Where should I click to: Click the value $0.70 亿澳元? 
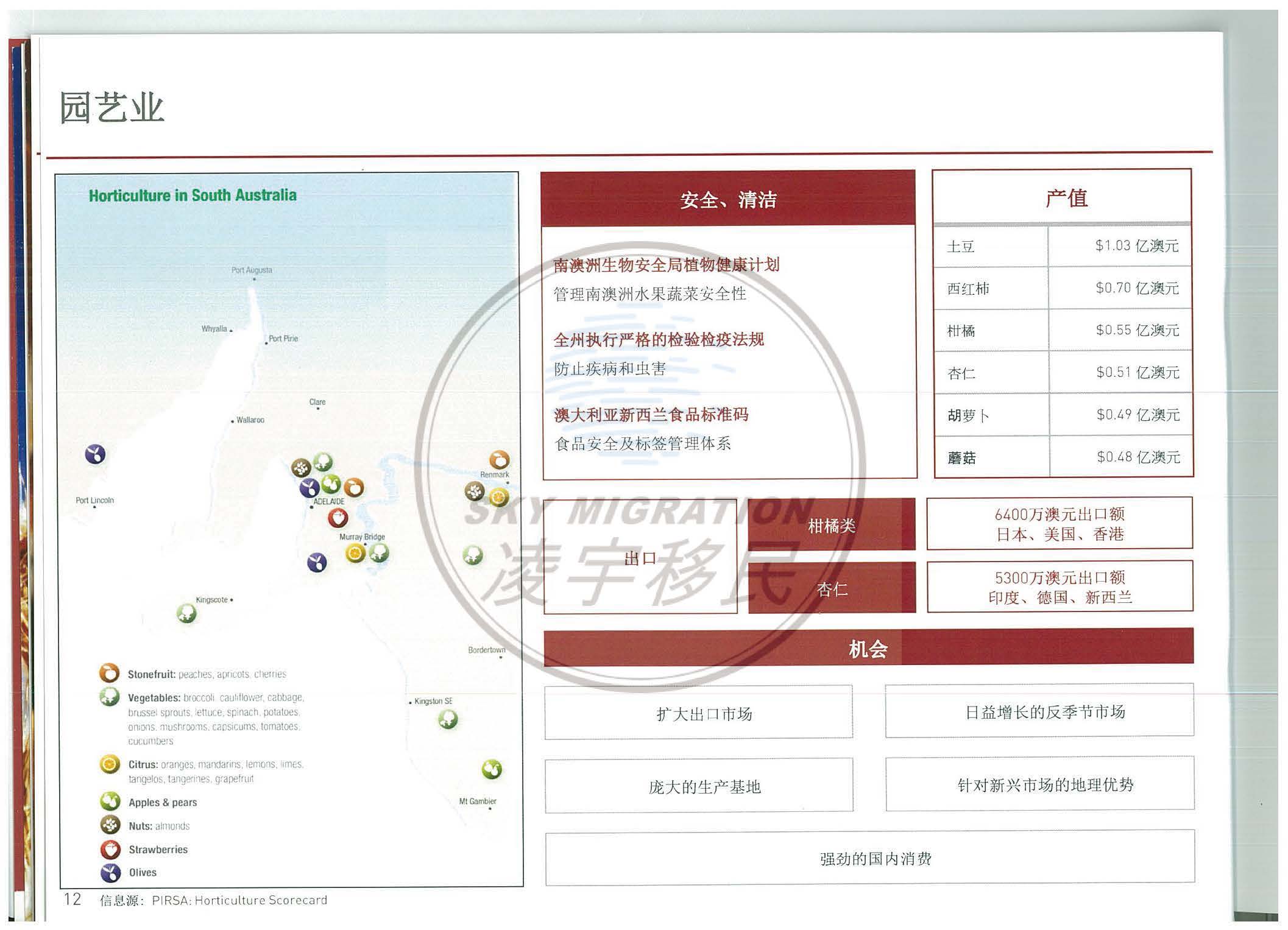(x=1137, y=288)
